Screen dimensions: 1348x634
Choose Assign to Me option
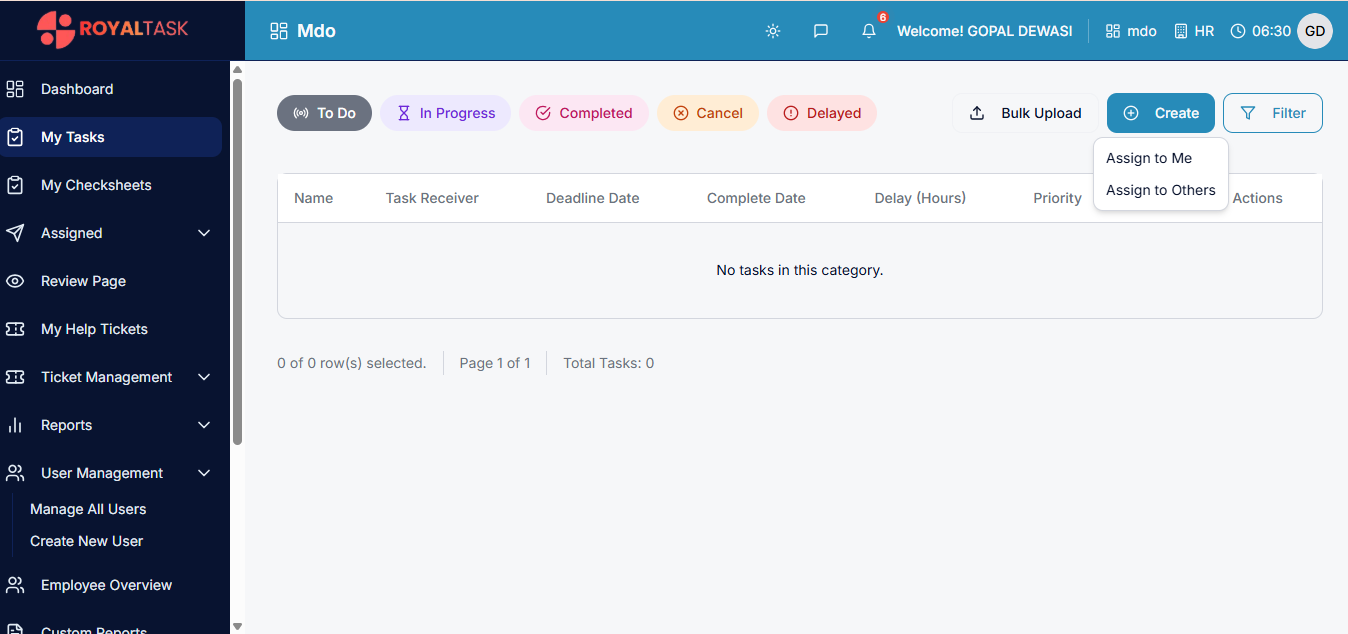click(1148, 158)
